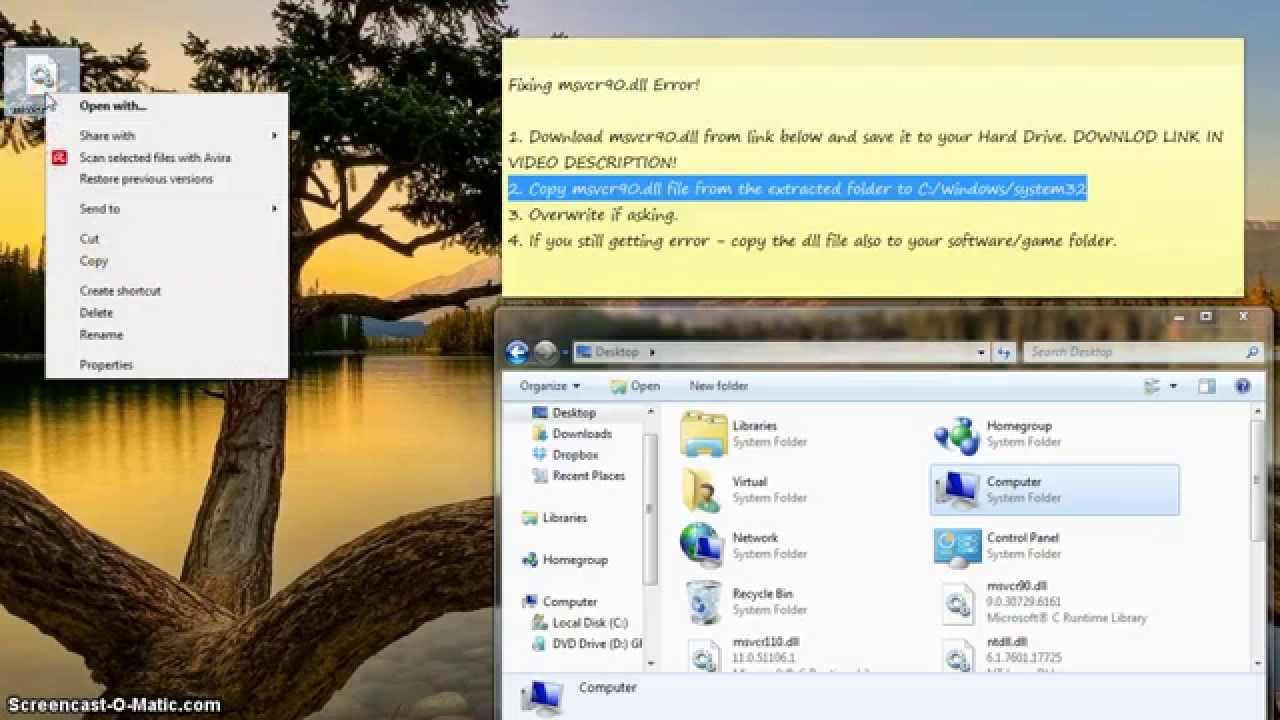The width and height of the screenshot is (1280, 720).
Task: Click msvcr110.dll file icon in Explorer
Action: (x=704, y=654)
